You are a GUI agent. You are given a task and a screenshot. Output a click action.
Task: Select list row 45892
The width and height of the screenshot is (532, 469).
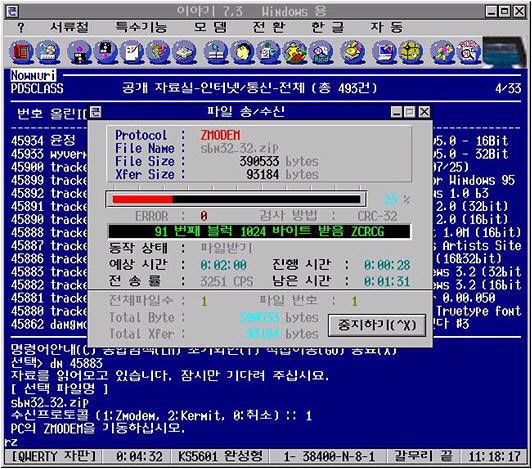tap(49, 193)
